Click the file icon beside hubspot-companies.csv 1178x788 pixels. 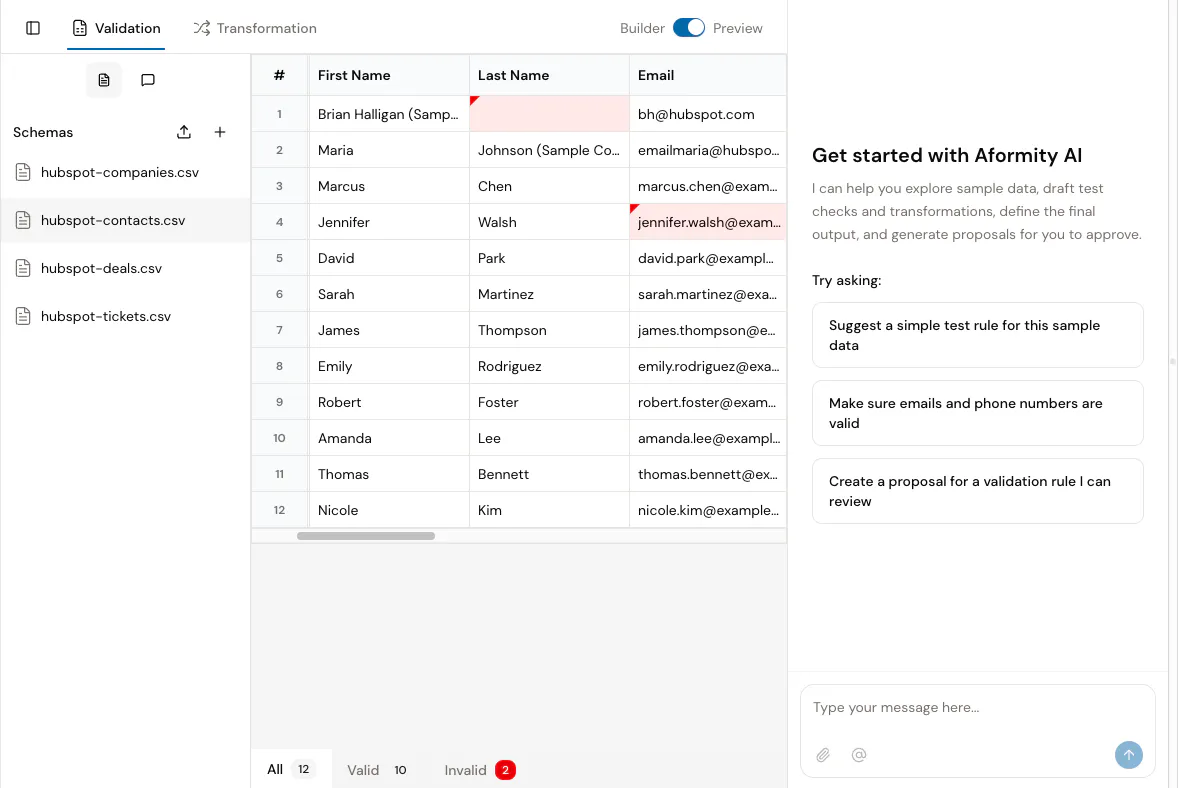23,172
